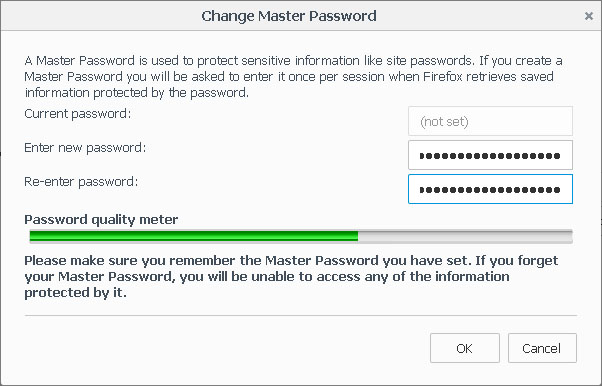Focus the Enter new password field
The width and height of the screenshot is (602, 386).
[490, 155]
